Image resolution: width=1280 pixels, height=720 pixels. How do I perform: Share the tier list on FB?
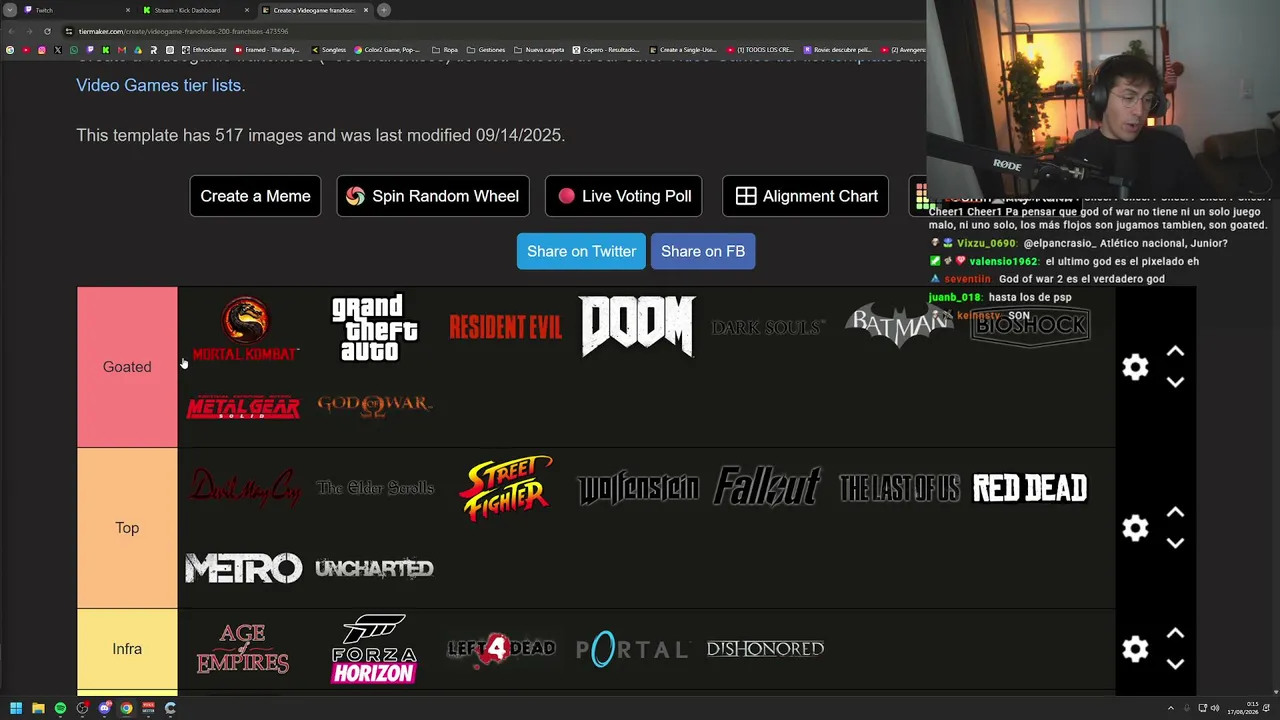pos(703,251)
